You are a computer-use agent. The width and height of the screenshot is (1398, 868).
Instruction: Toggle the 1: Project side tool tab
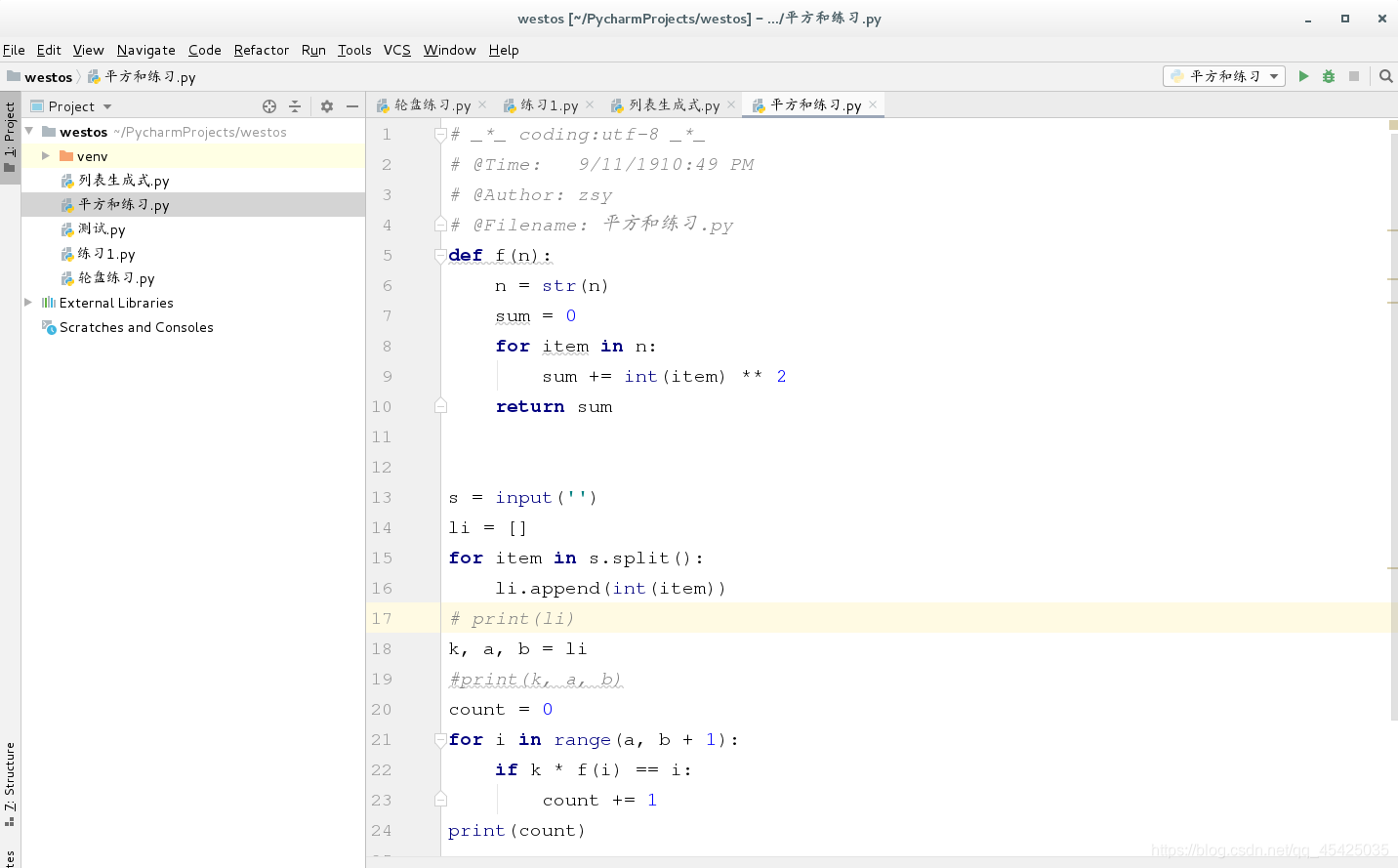coord(10,137)
